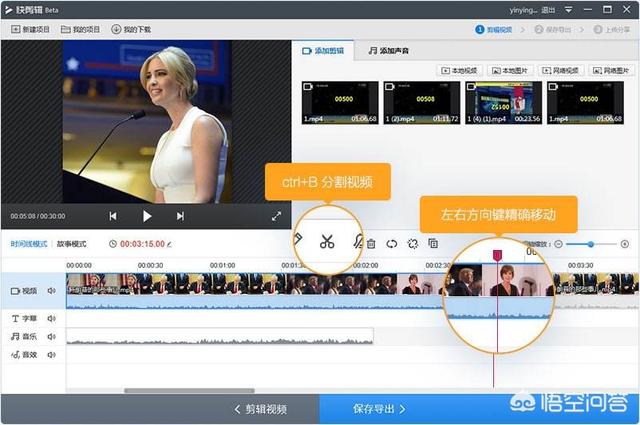Image resolution: width=640 pixels, height=425 pixels.
Task: Click the trash delete icon in timeline toolbar
Action: tap(371, 243)
